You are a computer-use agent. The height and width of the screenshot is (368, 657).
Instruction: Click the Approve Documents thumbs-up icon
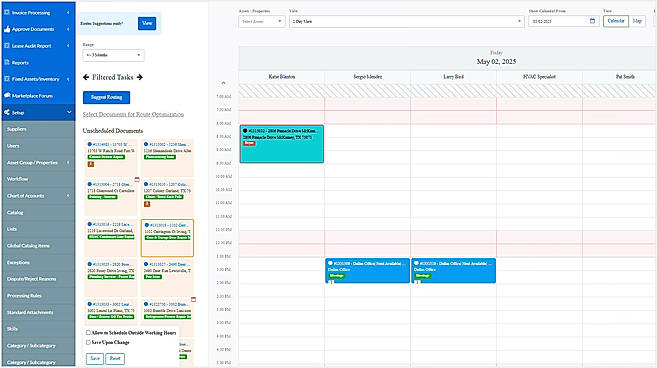point(7,29)
